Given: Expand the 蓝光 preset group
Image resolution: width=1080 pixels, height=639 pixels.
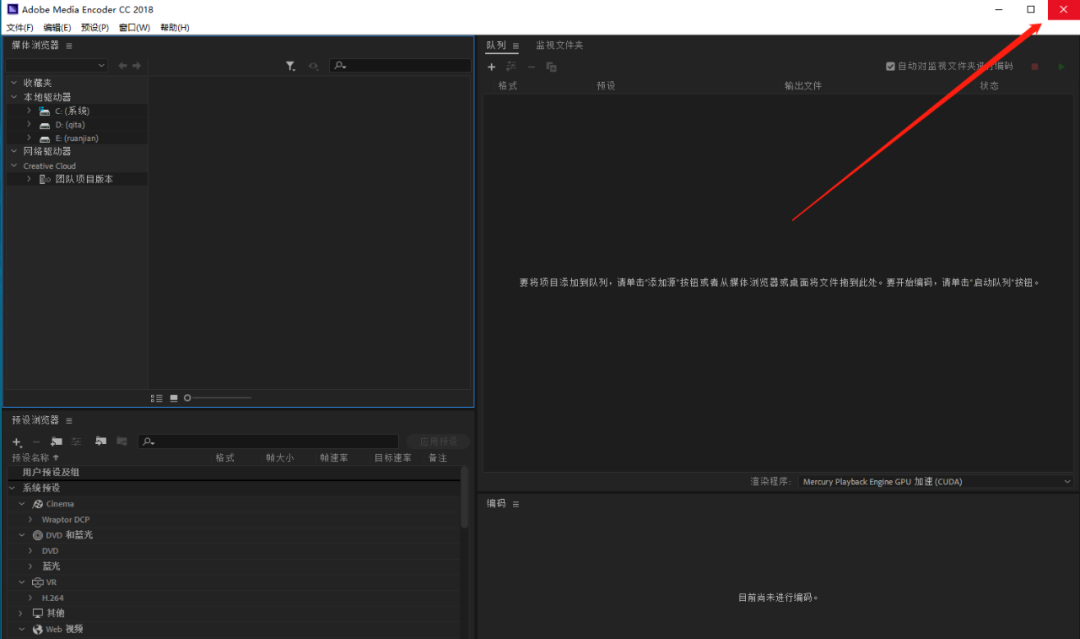Looking at the screenshot, I should click(30, 566).
